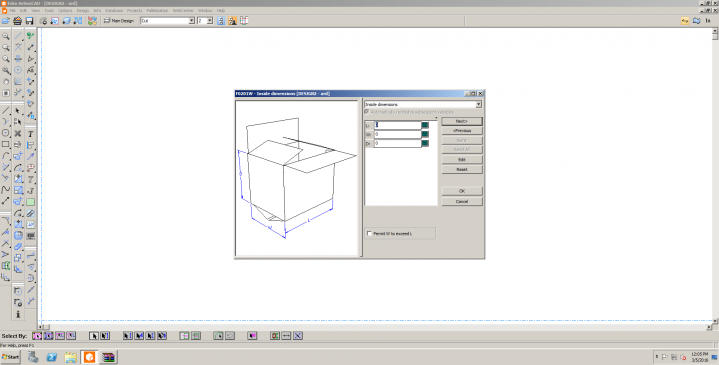Select the Rectangle drawing tool
The width and height of the screenshot is (719, 365).
(6, 144)
